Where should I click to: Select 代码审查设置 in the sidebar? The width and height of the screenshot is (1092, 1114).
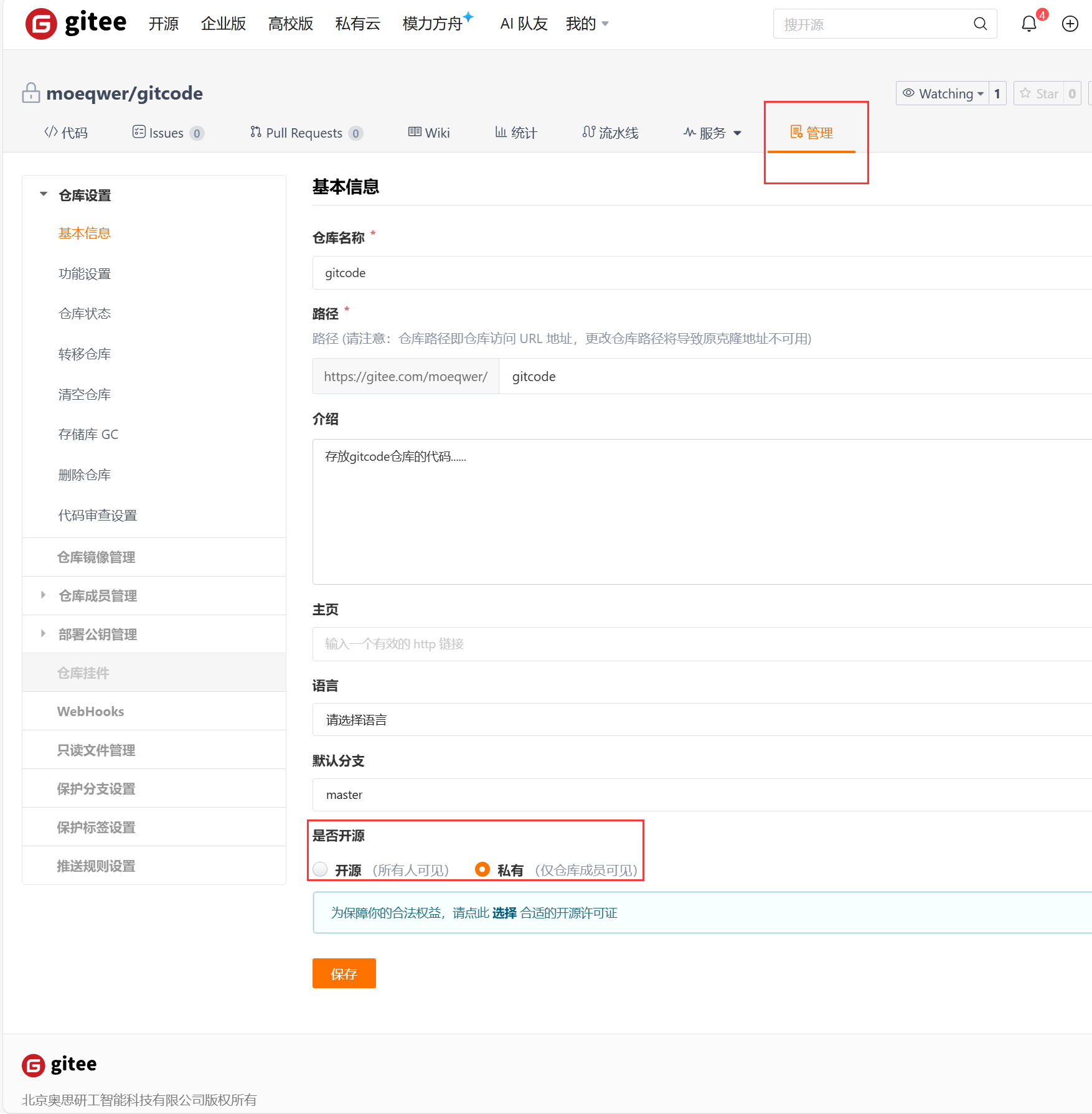[98, 515]
